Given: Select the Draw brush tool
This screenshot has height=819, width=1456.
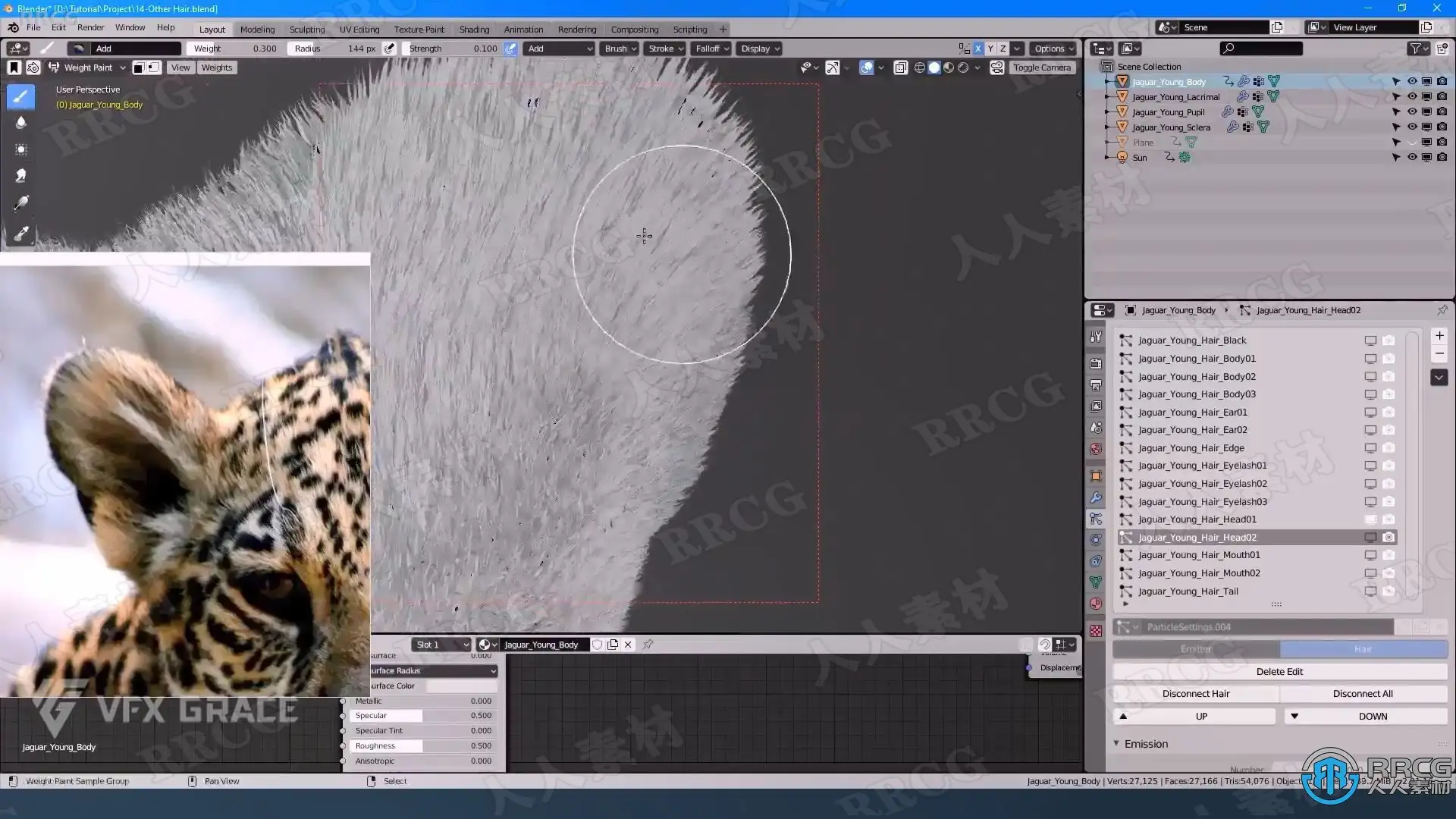Looking at the screenshot, I should 20,96.
